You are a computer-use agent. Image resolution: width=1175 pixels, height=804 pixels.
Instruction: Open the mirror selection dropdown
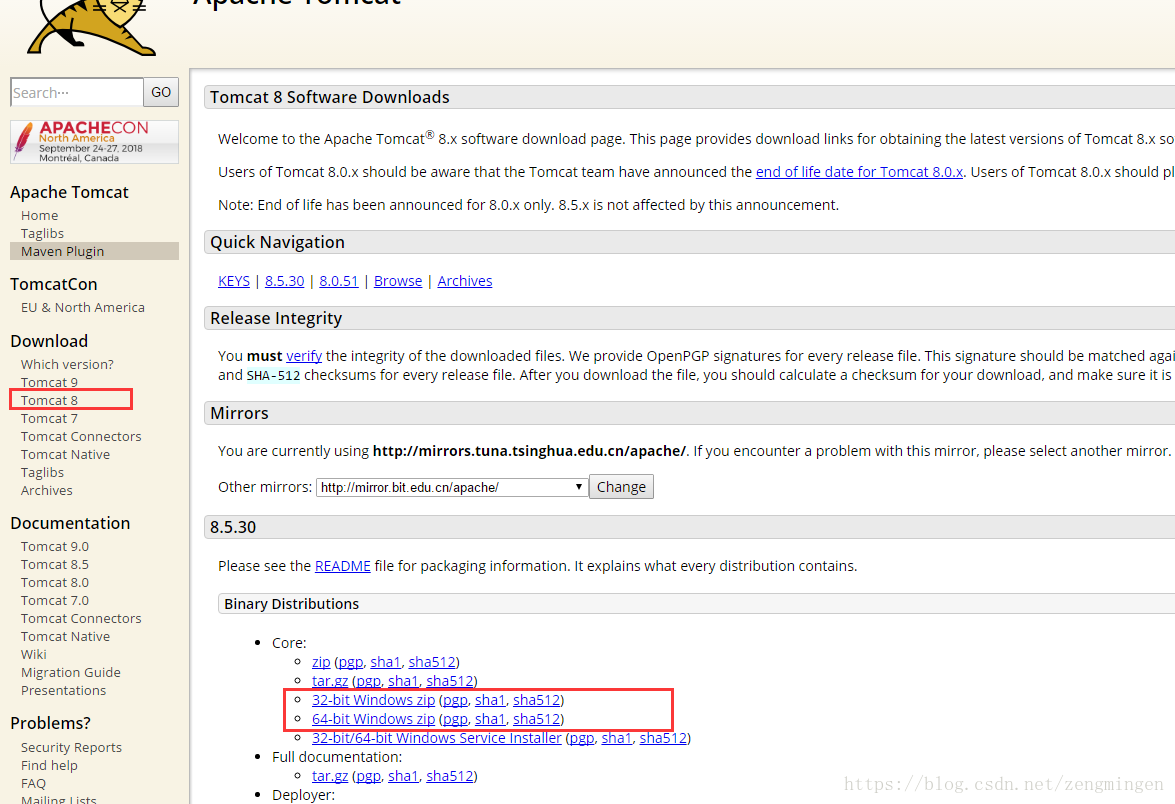click(x=452, y=487)
